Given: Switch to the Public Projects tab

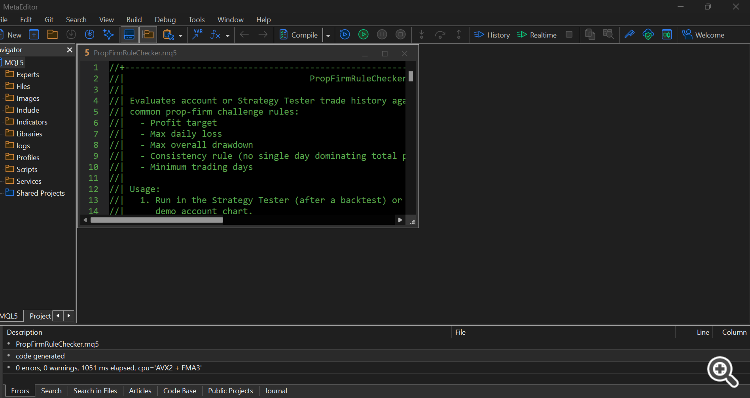Looking at the screenshot, I should [x=231, y=391].
